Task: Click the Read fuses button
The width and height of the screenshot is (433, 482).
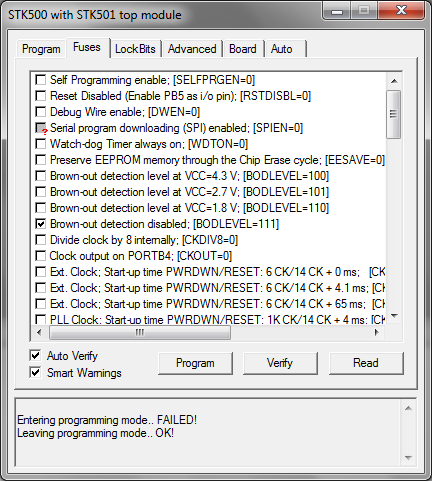Action: (x=366, y=363)
